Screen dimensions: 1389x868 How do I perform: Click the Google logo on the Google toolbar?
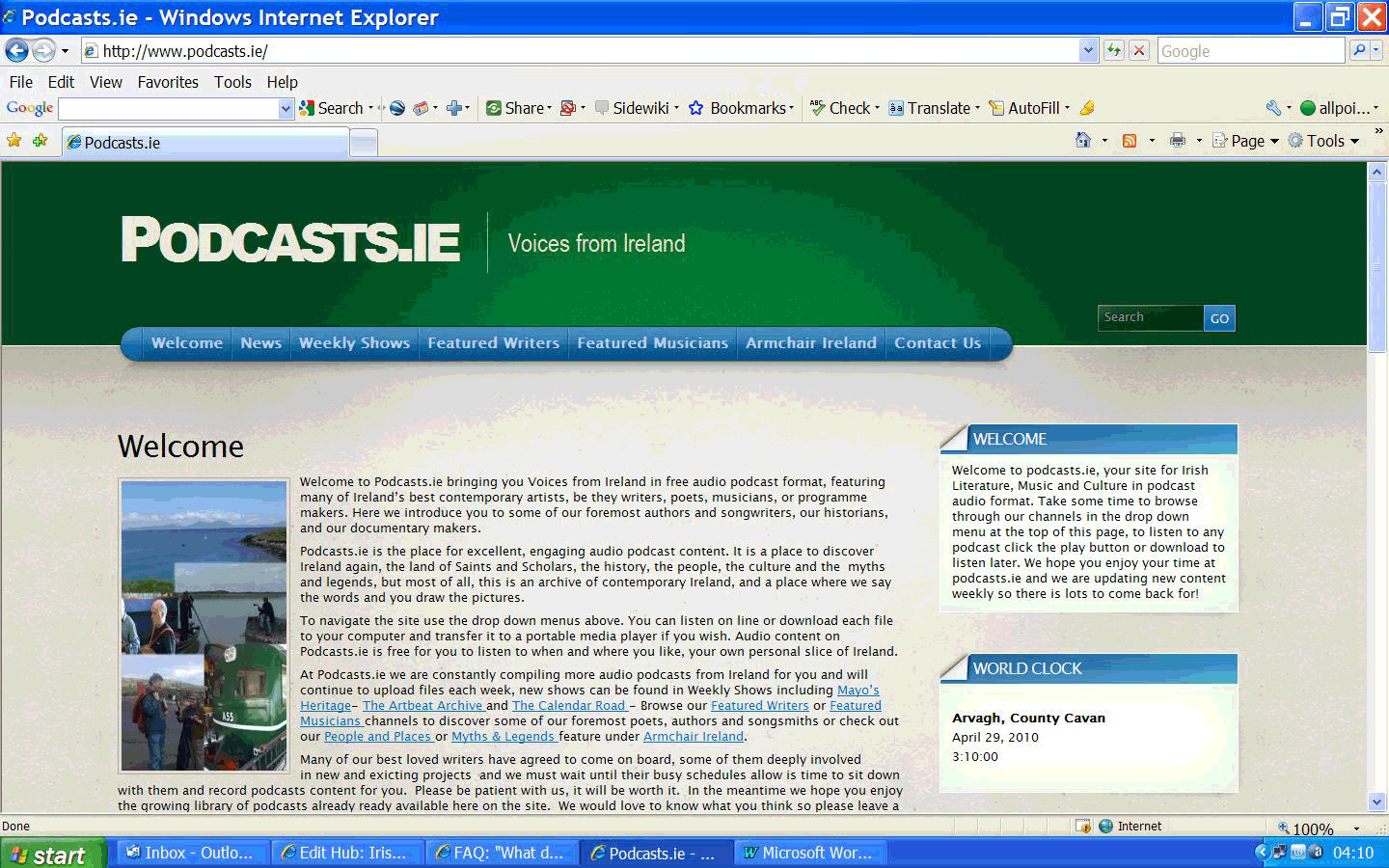tap(30, 108)
